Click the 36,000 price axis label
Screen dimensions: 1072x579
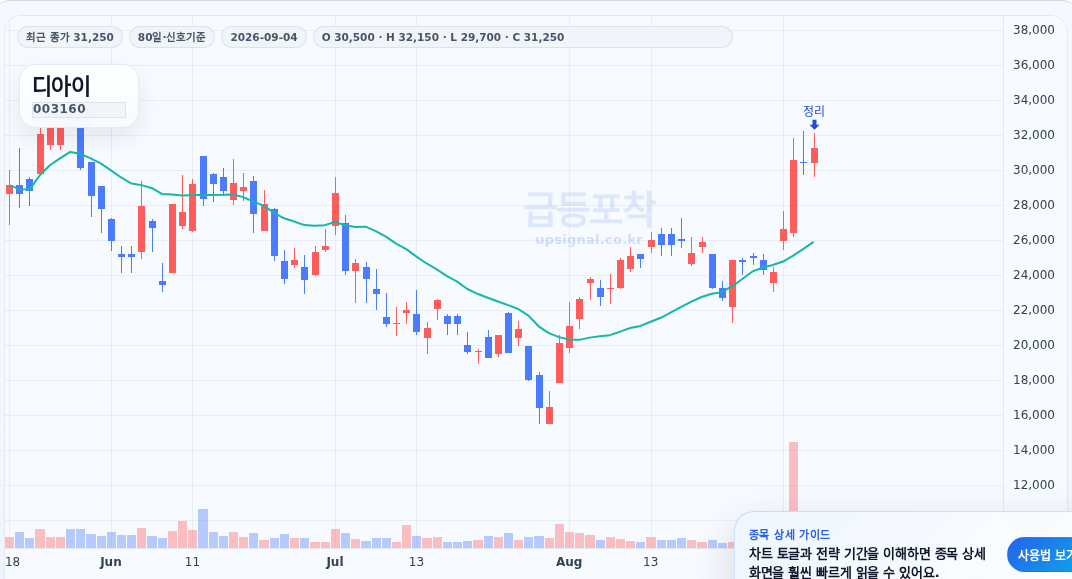[x=1034, y=65]
